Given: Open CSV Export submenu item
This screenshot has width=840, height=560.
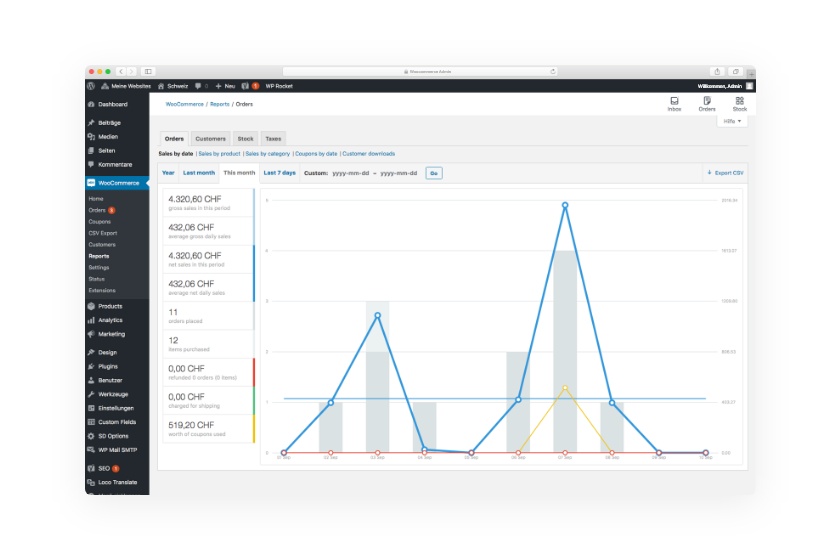Looking at the screenshot, I should (x=102, y=233).
